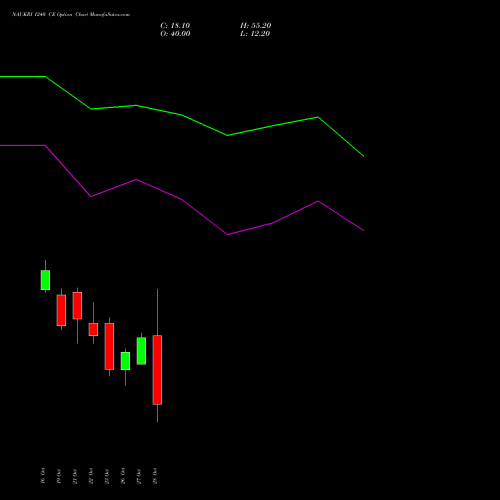The height and width of the screenshot is (500, 500).
Task: Select the green candlestick above '26 Oct'
Action: tap(125, 361)
